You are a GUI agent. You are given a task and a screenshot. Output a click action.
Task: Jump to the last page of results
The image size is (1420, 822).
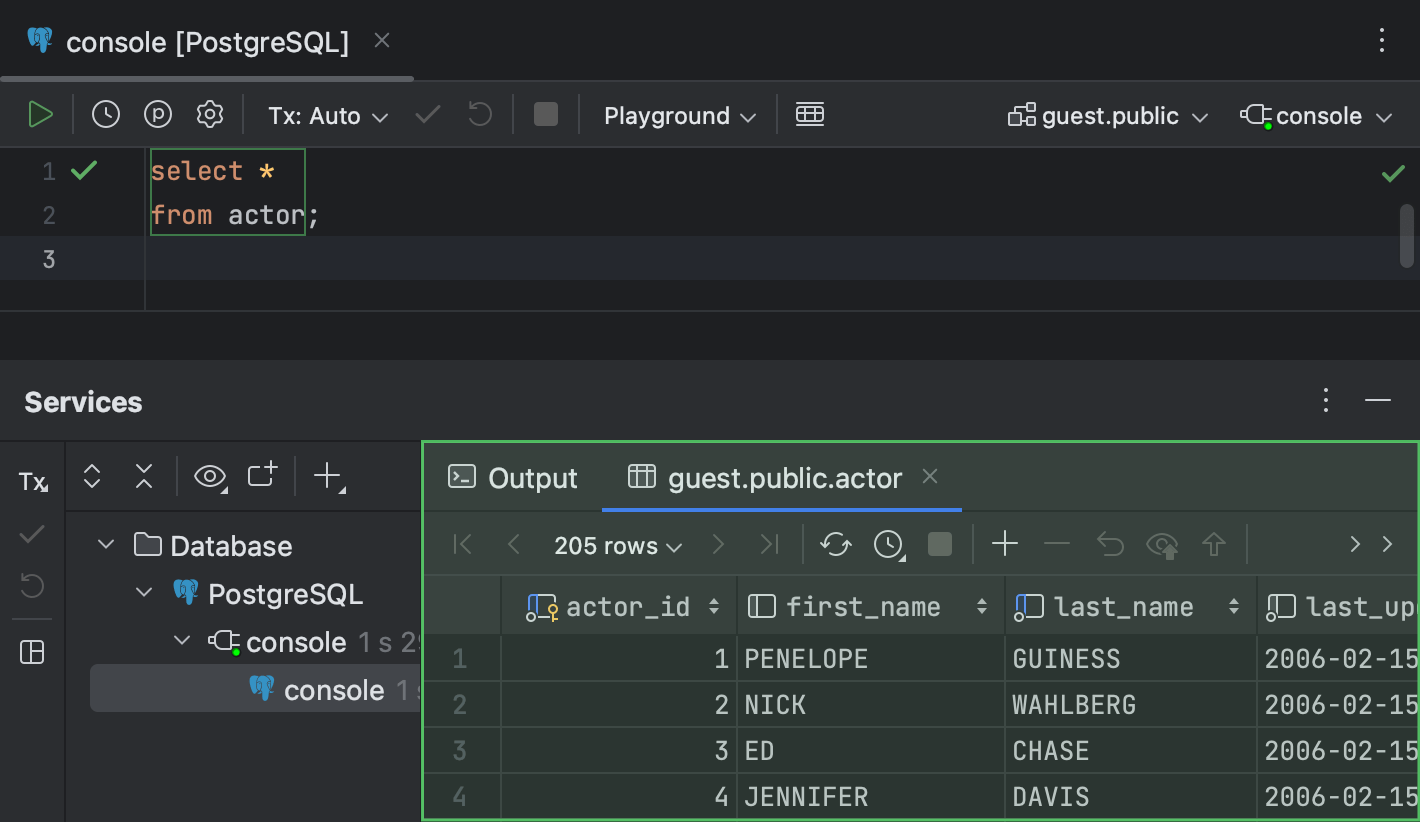(769, 545)
